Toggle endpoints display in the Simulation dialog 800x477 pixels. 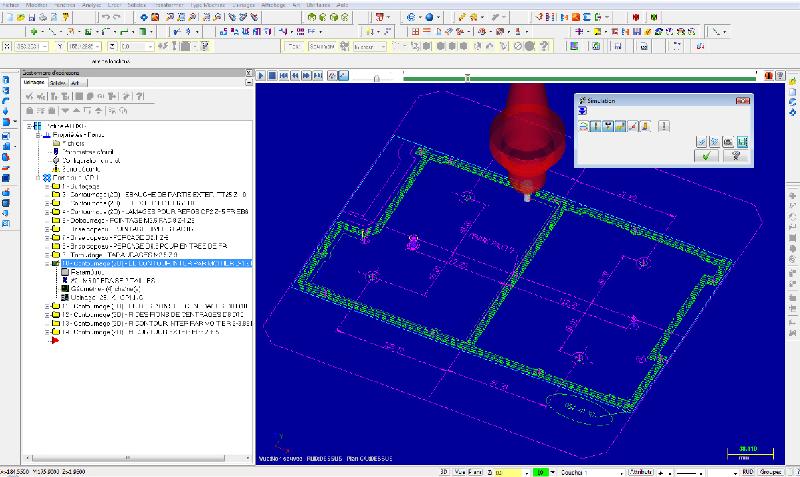[633, 126]
